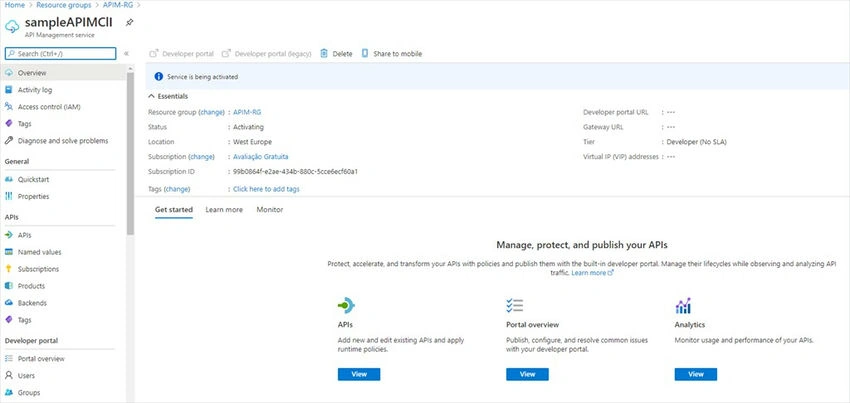Click View button under Portal overview card
850x403 pixels.
527,374
